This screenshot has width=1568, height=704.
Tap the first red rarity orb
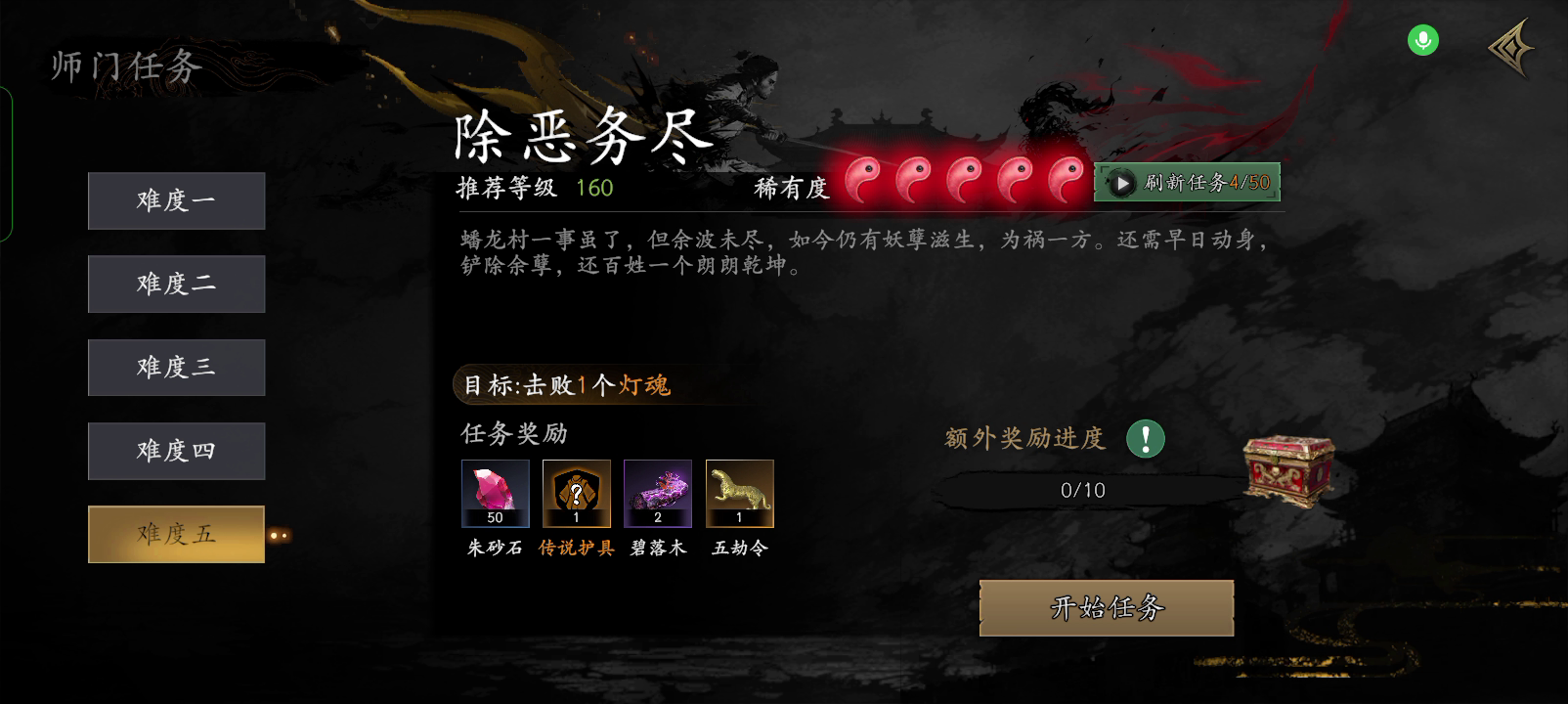click(862, 180)
